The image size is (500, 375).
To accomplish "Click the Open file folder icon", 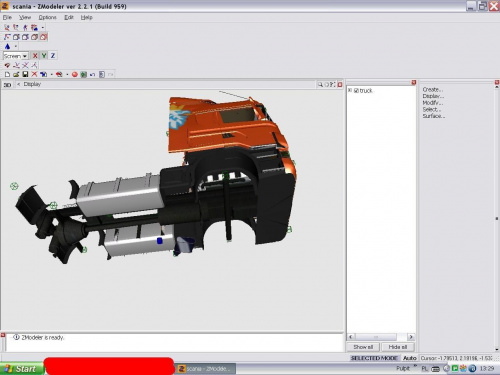I will click(16, 74).
